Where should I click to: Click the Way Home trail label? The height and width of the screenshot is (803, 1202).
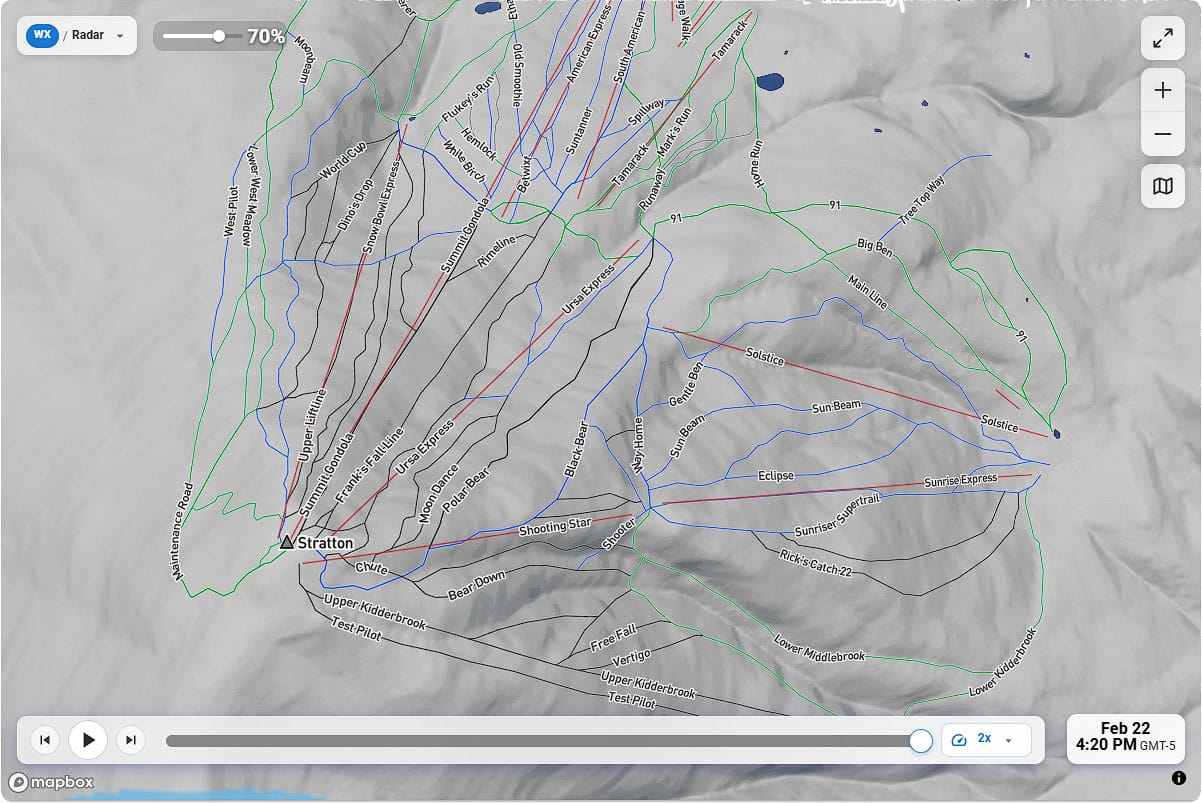pyautogui.click(x=640, y=443)
